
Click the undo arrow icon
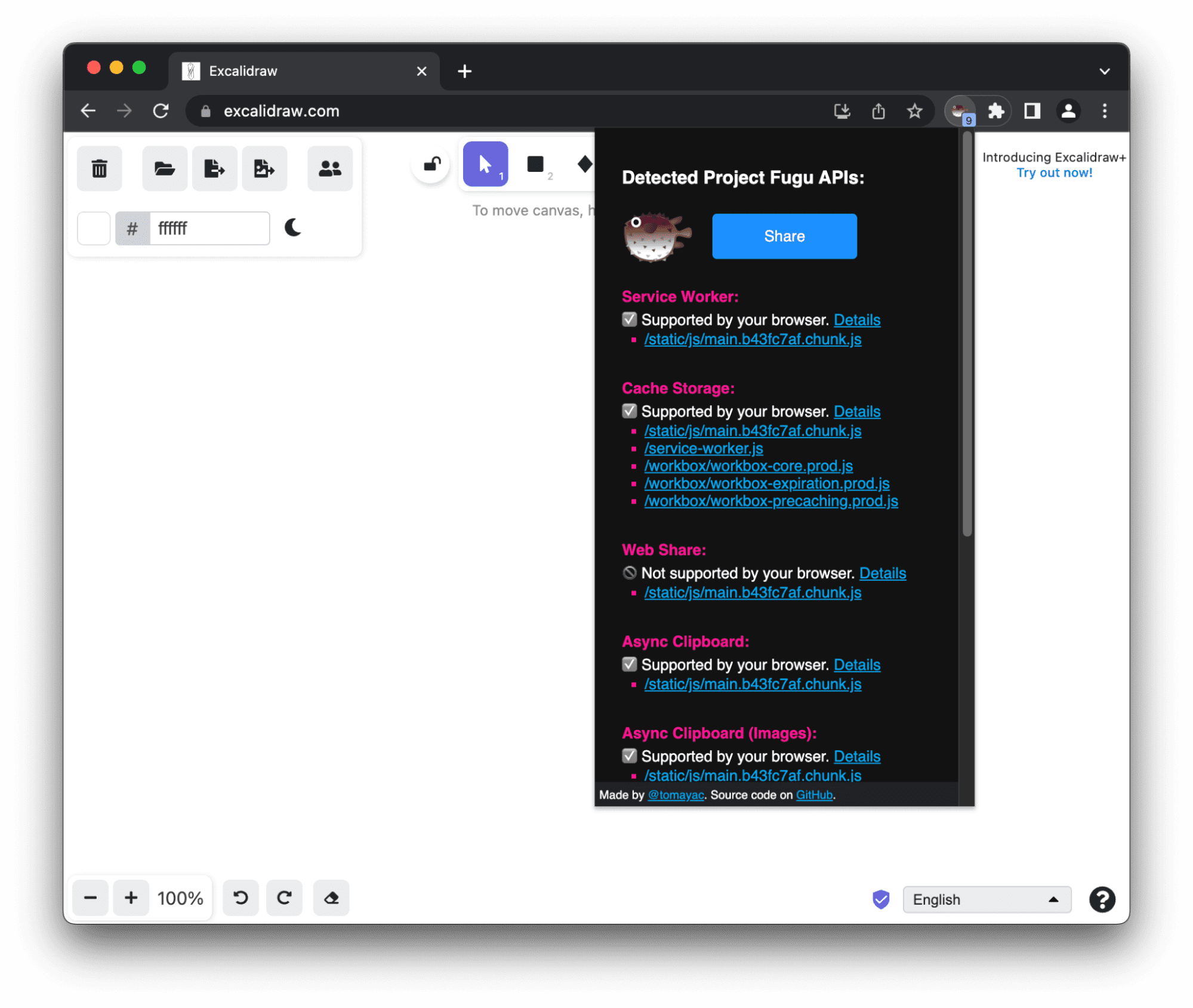click(x=240, y=898)
